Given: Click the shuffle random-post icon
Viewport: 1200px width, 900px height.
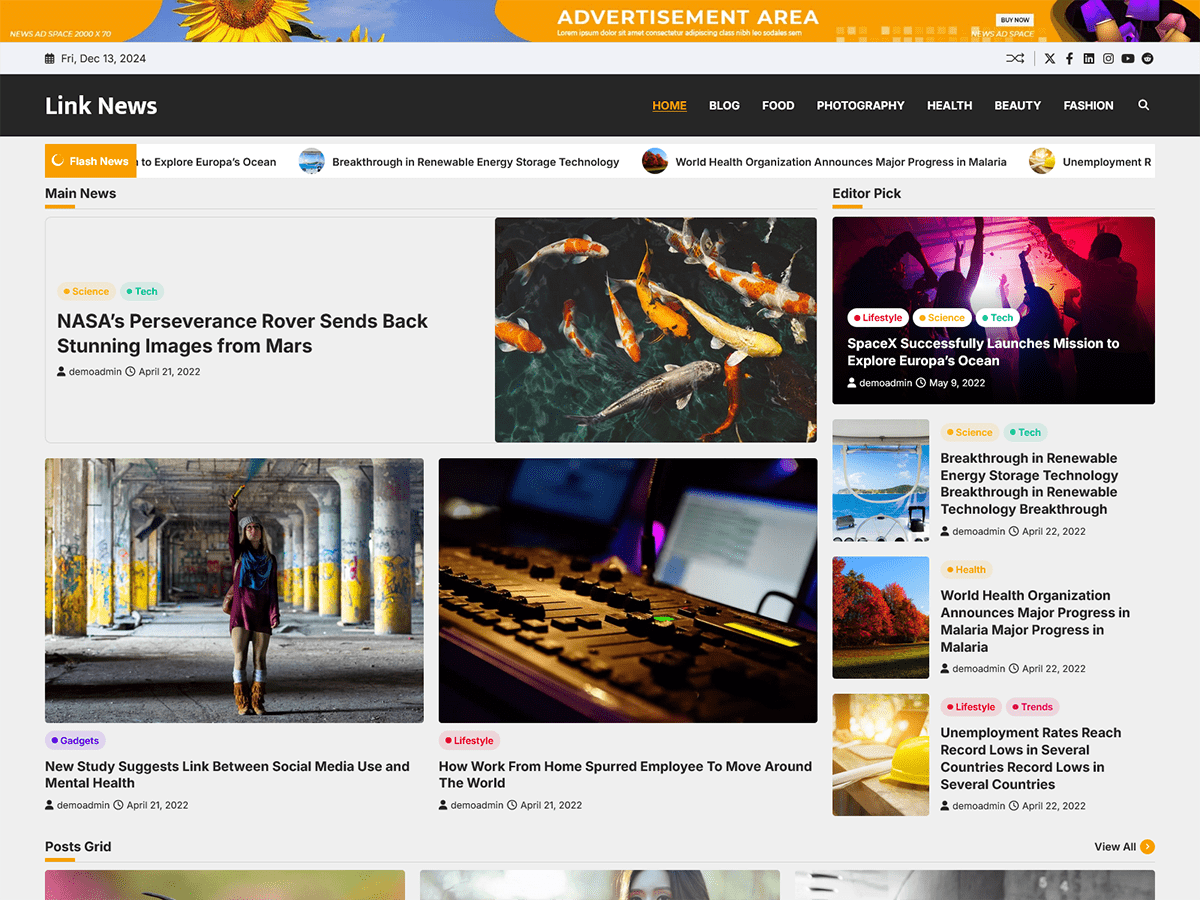Looking at the screenshot, I should [1015, 58].
